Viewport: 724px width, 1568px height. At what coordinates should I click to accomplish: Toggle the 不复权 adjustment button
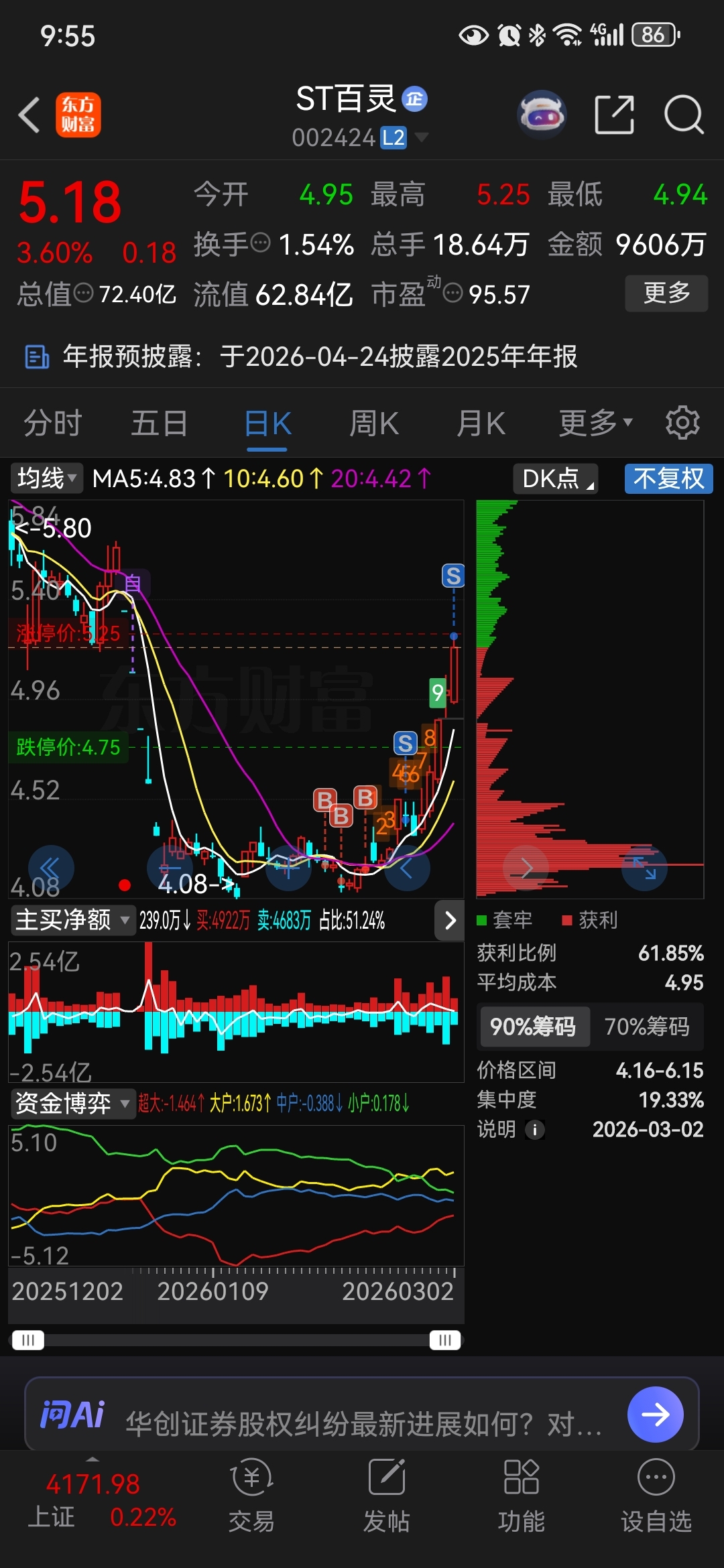tap(668, 479)
